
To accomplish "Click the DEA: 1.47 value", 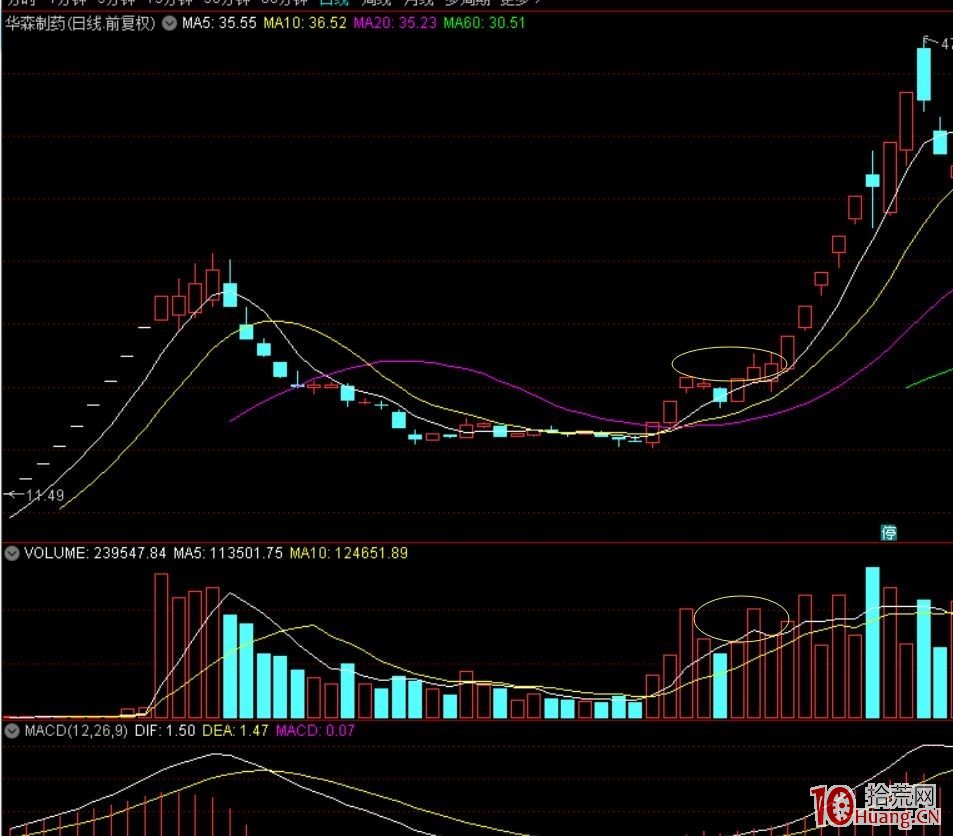I will pyautogui.click(x=235, y=731).
